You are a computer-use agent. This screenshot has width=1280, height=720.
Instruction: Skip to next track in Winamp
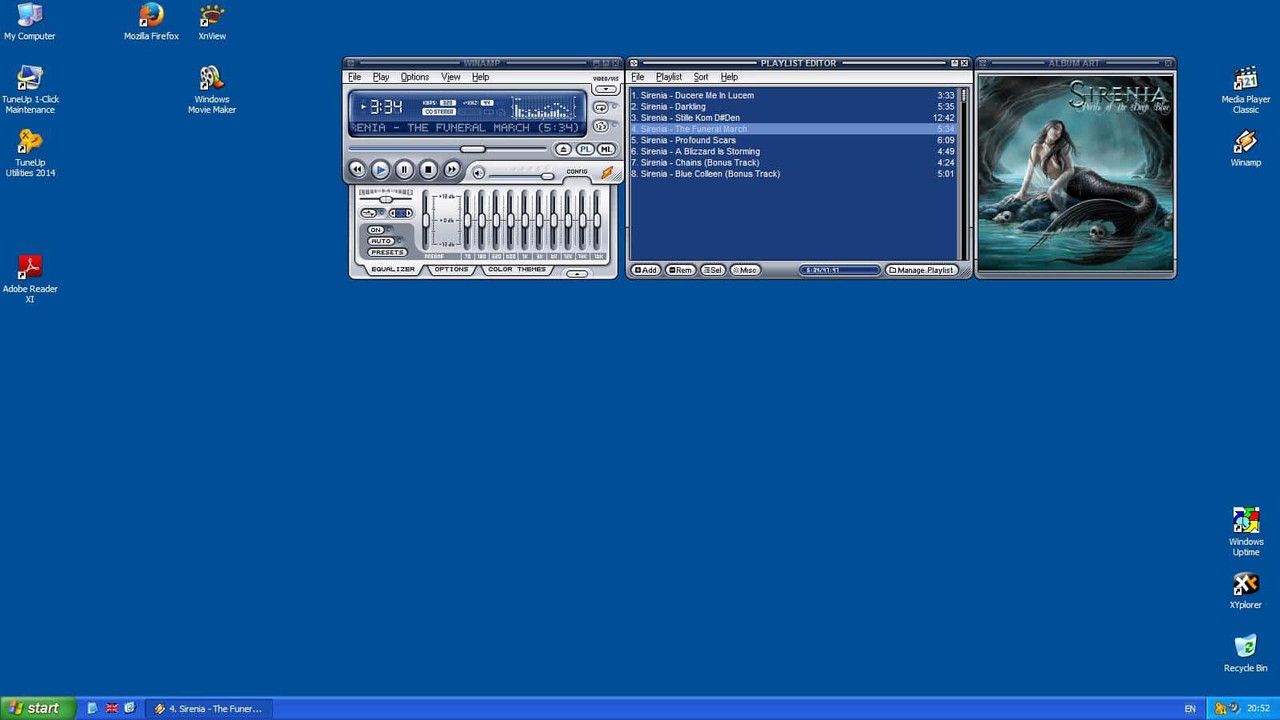(x=452, y=169)
